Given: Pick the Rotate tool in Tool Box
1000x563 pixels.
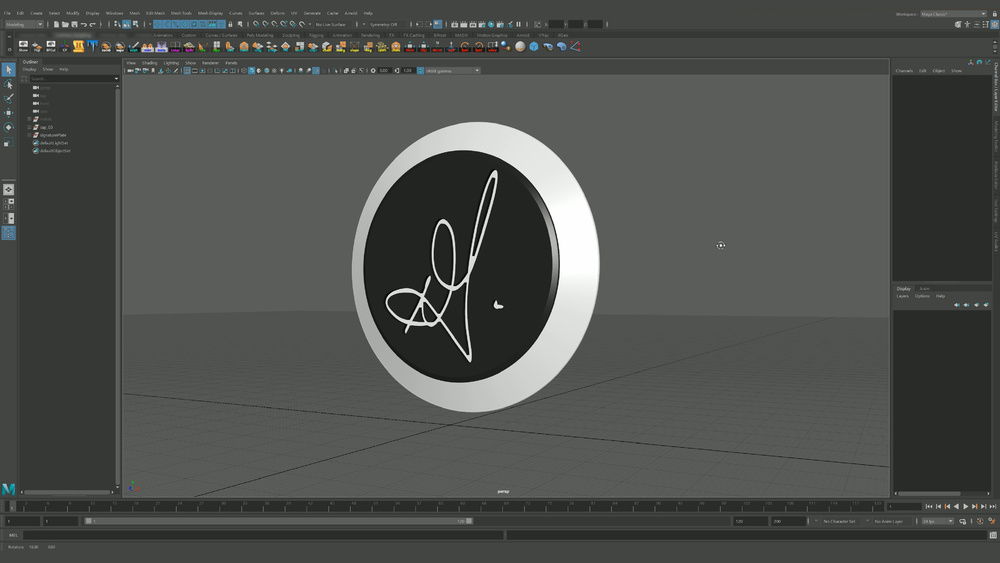Looking at the screenshot, I should (x=8, y=128).
